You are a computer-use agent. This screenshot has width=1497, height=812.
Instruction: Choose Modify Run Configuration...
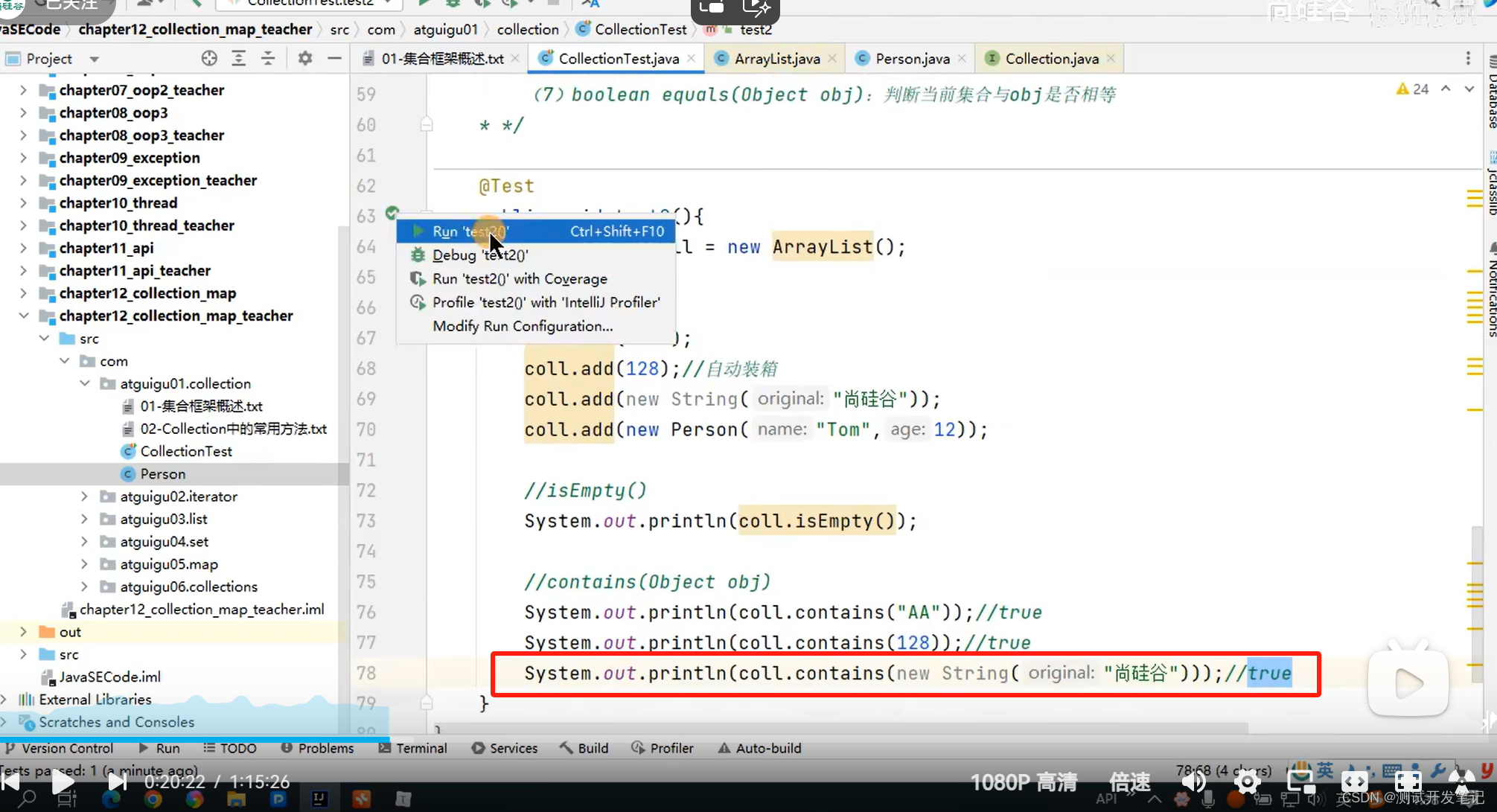click(536, 326)
